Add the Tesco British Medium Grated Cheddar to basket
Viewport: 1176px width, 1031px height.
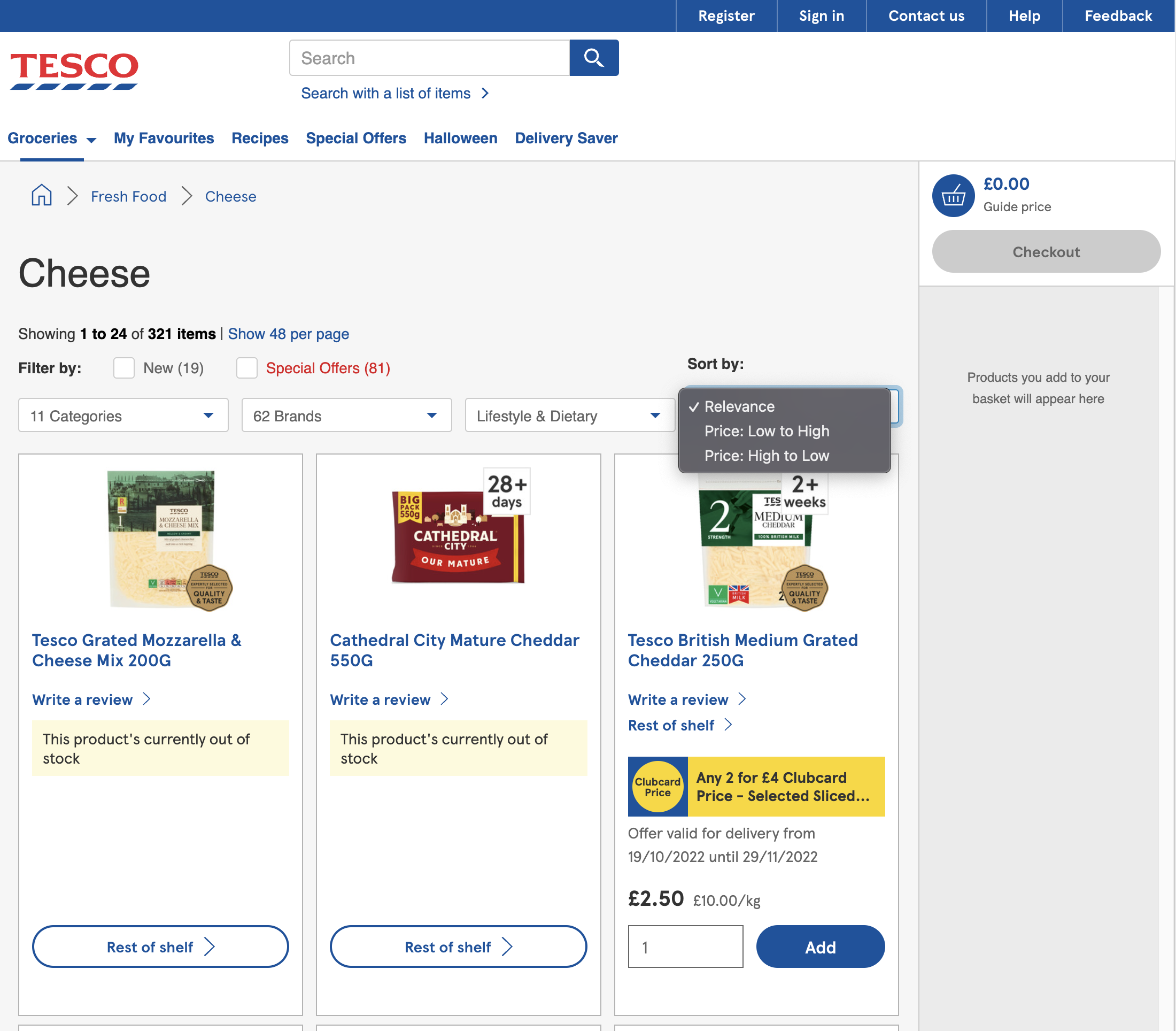821,947
